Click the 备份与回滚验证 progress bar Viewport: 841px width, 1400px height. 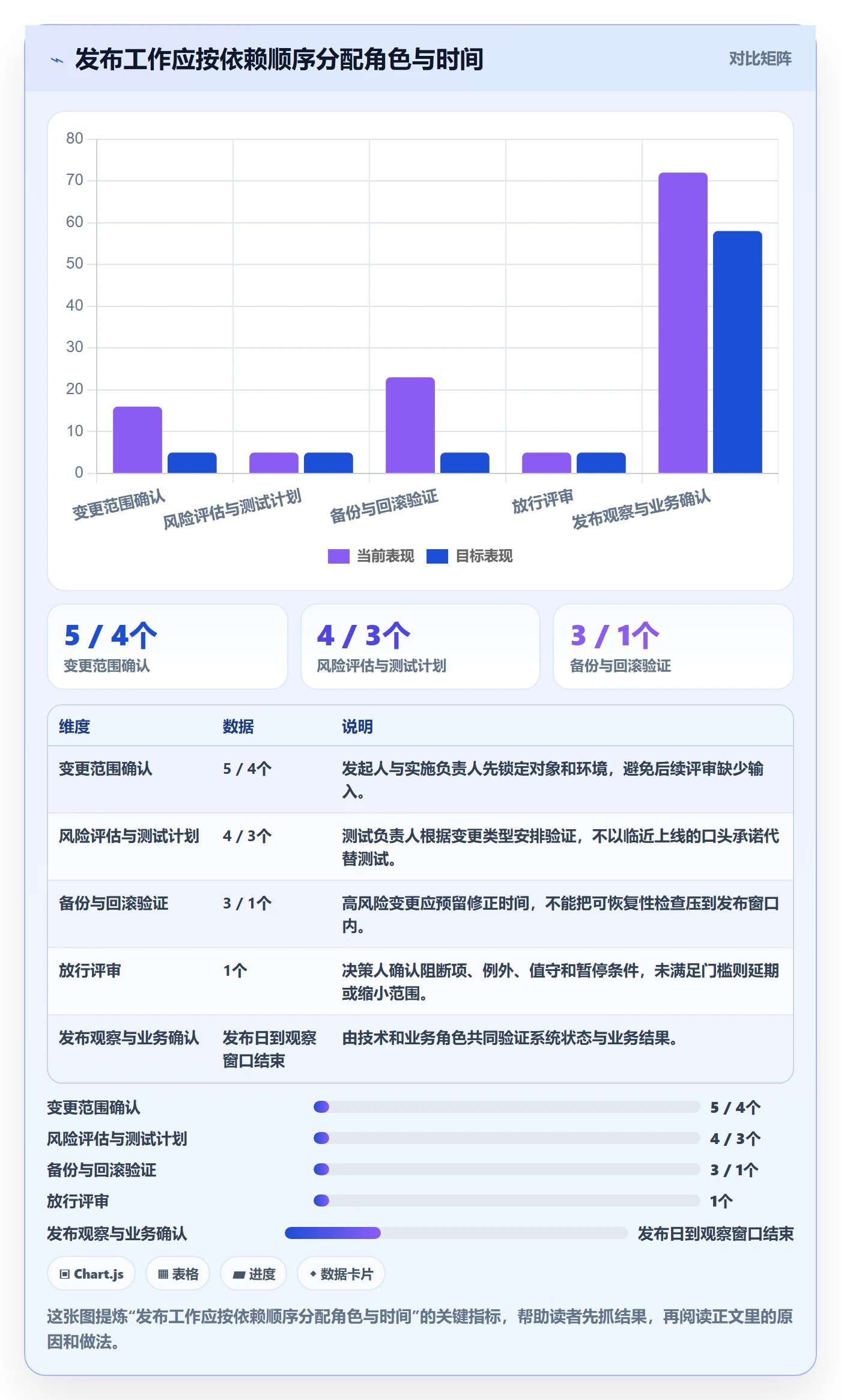coord(506,1169)
